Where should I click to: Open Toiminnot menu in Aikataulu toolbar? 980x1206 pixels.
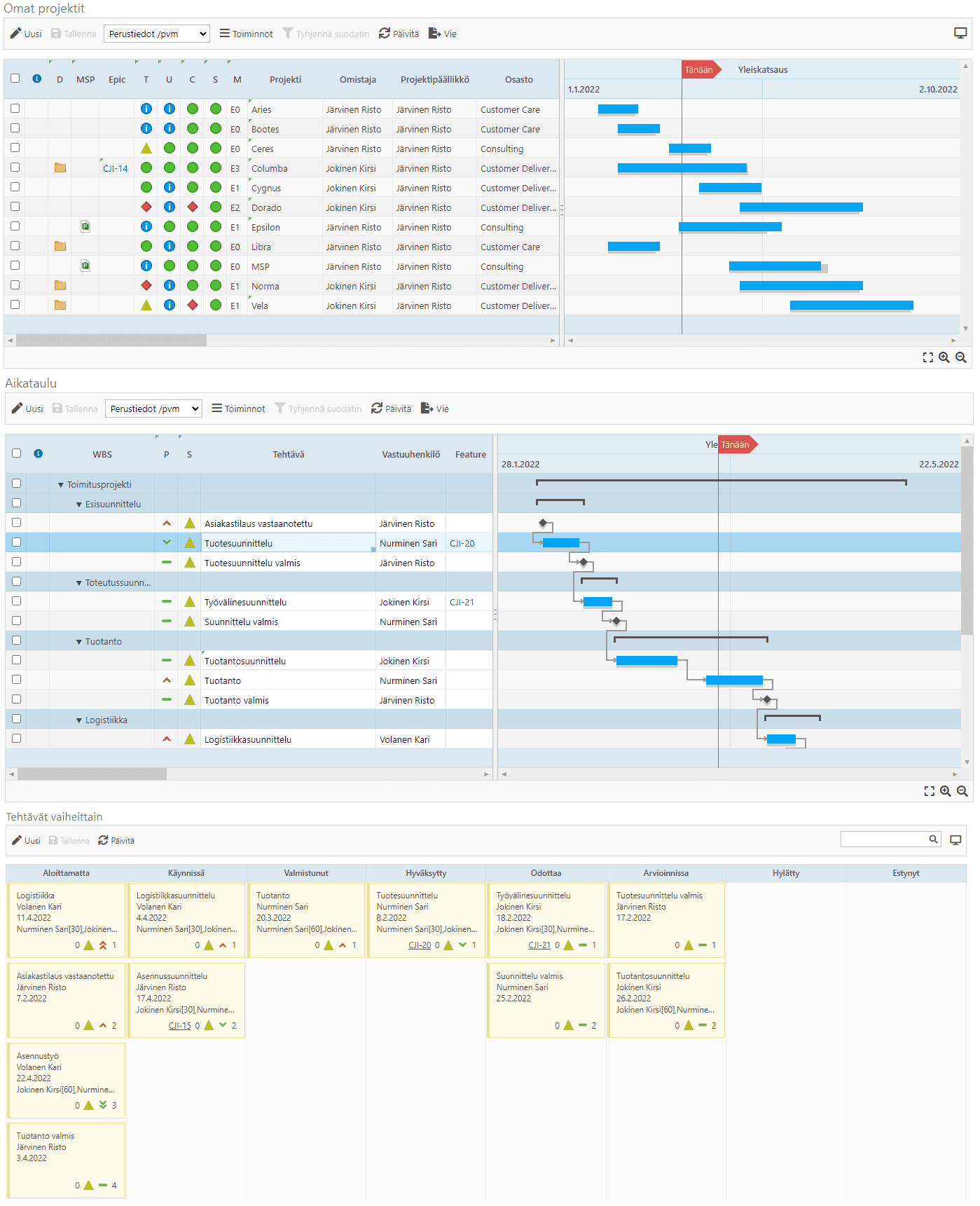(x=238, y=409)
